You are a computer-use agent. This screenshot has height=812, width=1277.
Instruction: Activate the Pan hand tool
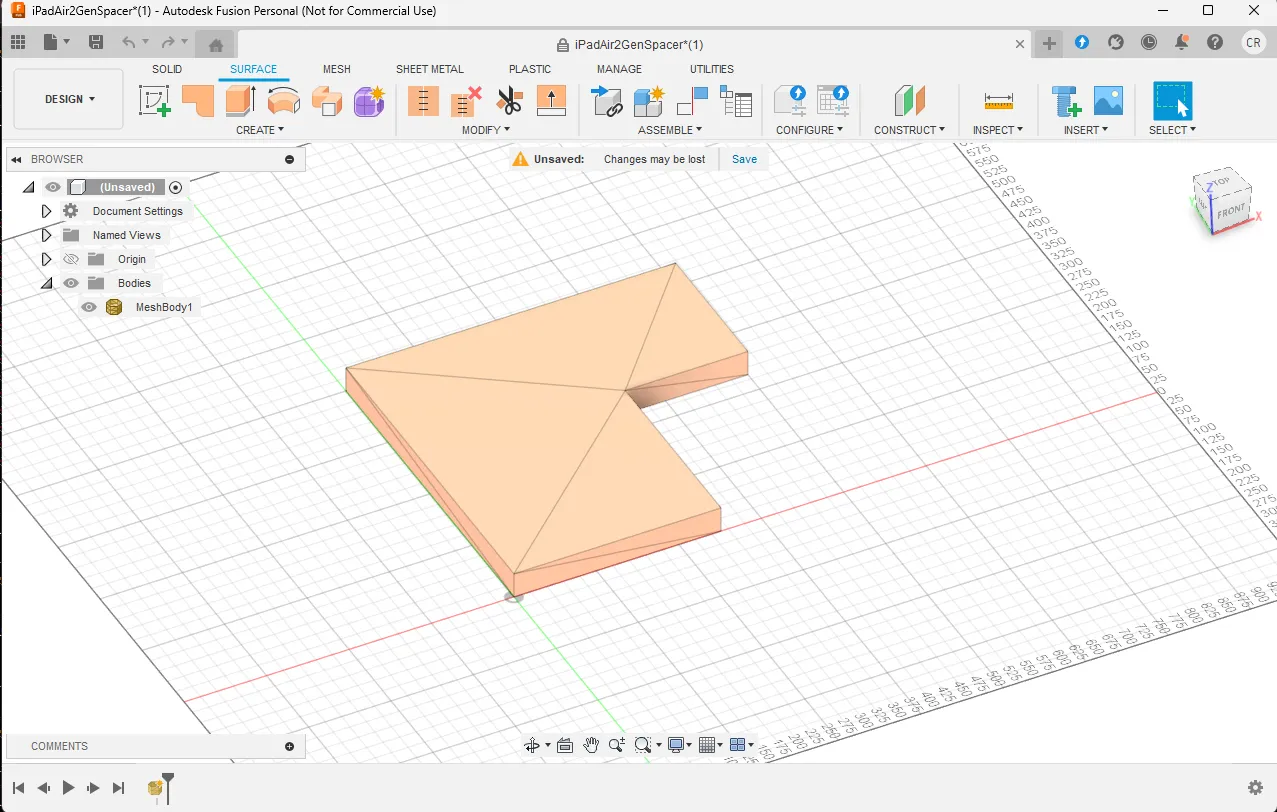(x=591, y=745)
